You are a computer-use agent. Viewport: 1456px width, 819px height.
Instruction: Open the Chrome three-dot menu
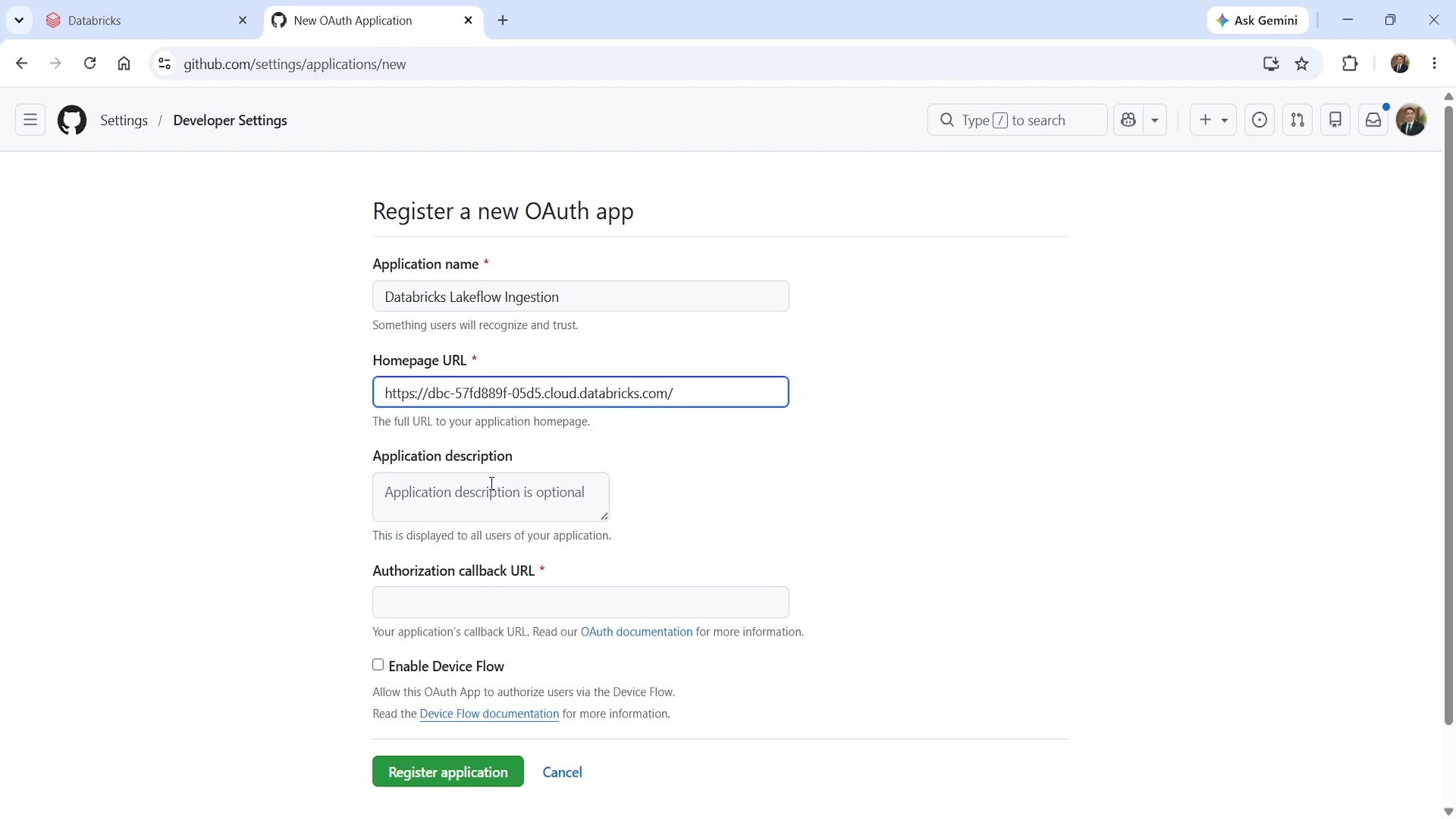tap(1436, 64)
